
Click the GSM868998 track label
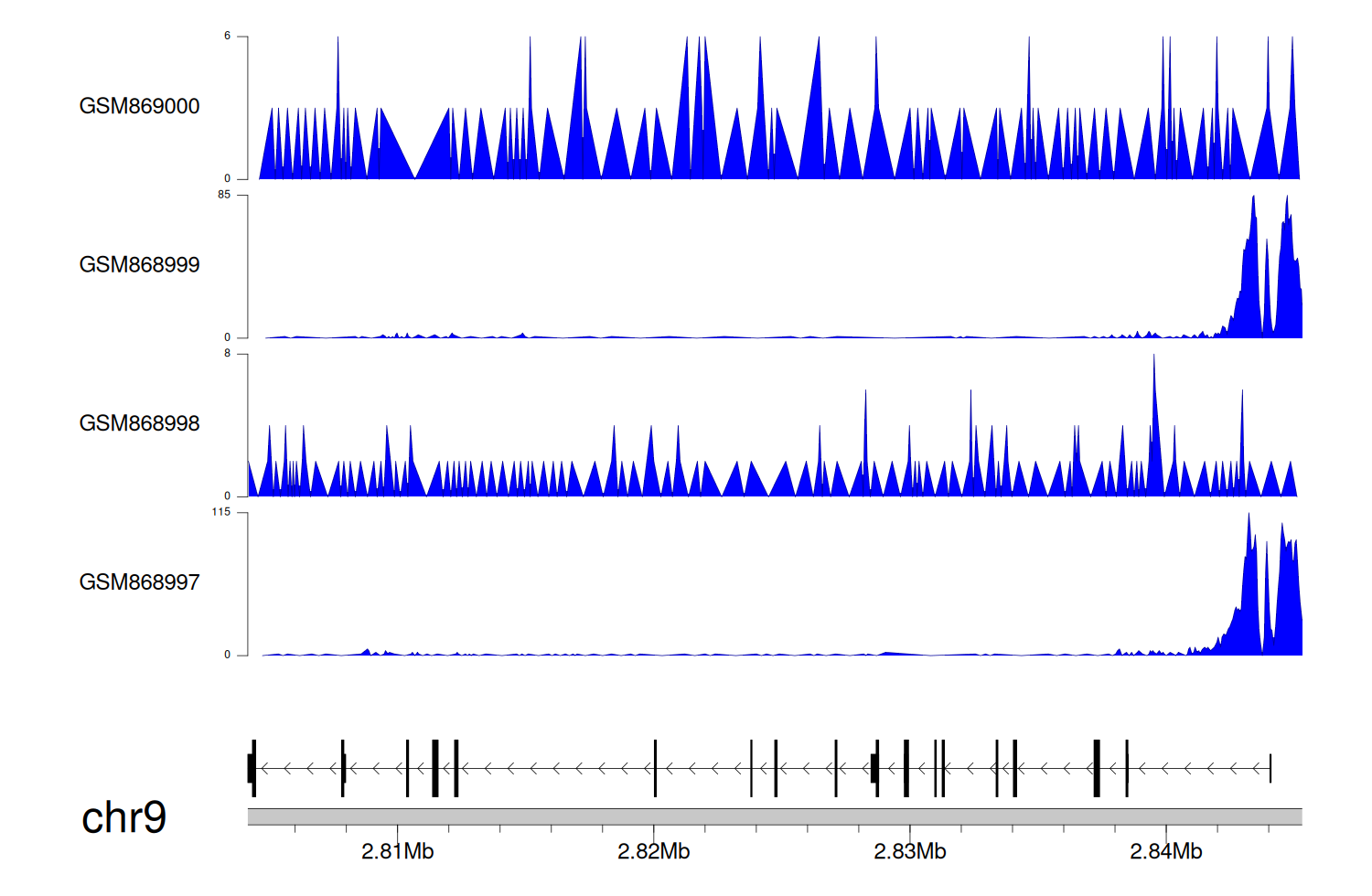click(139, 423)
